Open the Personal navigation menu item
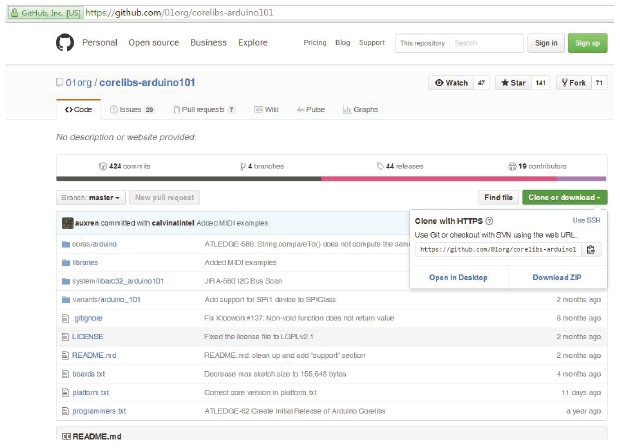The image size is (620, 448). click(x=100, y=43)
